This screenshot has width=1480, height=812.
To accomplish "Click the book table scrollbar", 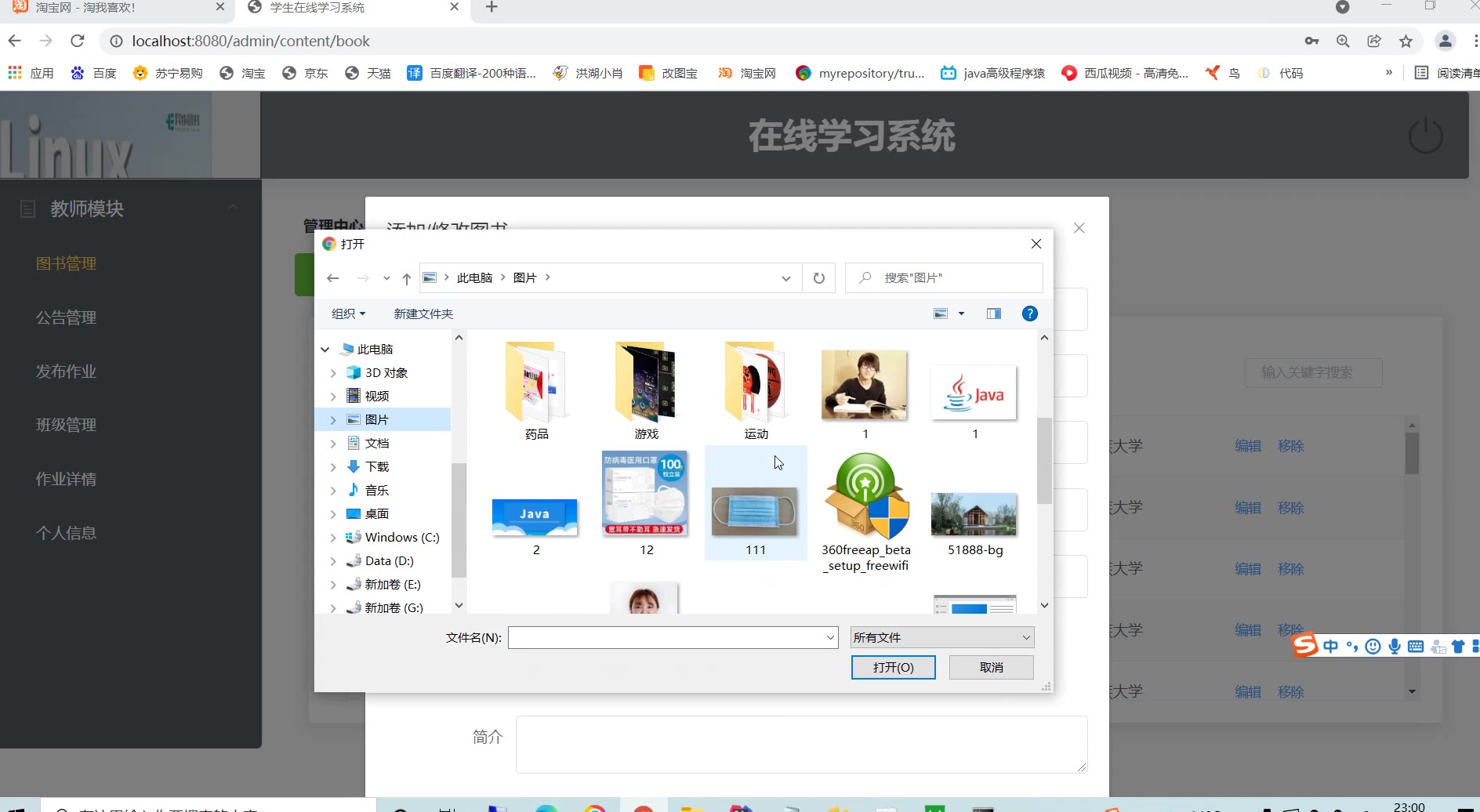I will (1412, 453).
